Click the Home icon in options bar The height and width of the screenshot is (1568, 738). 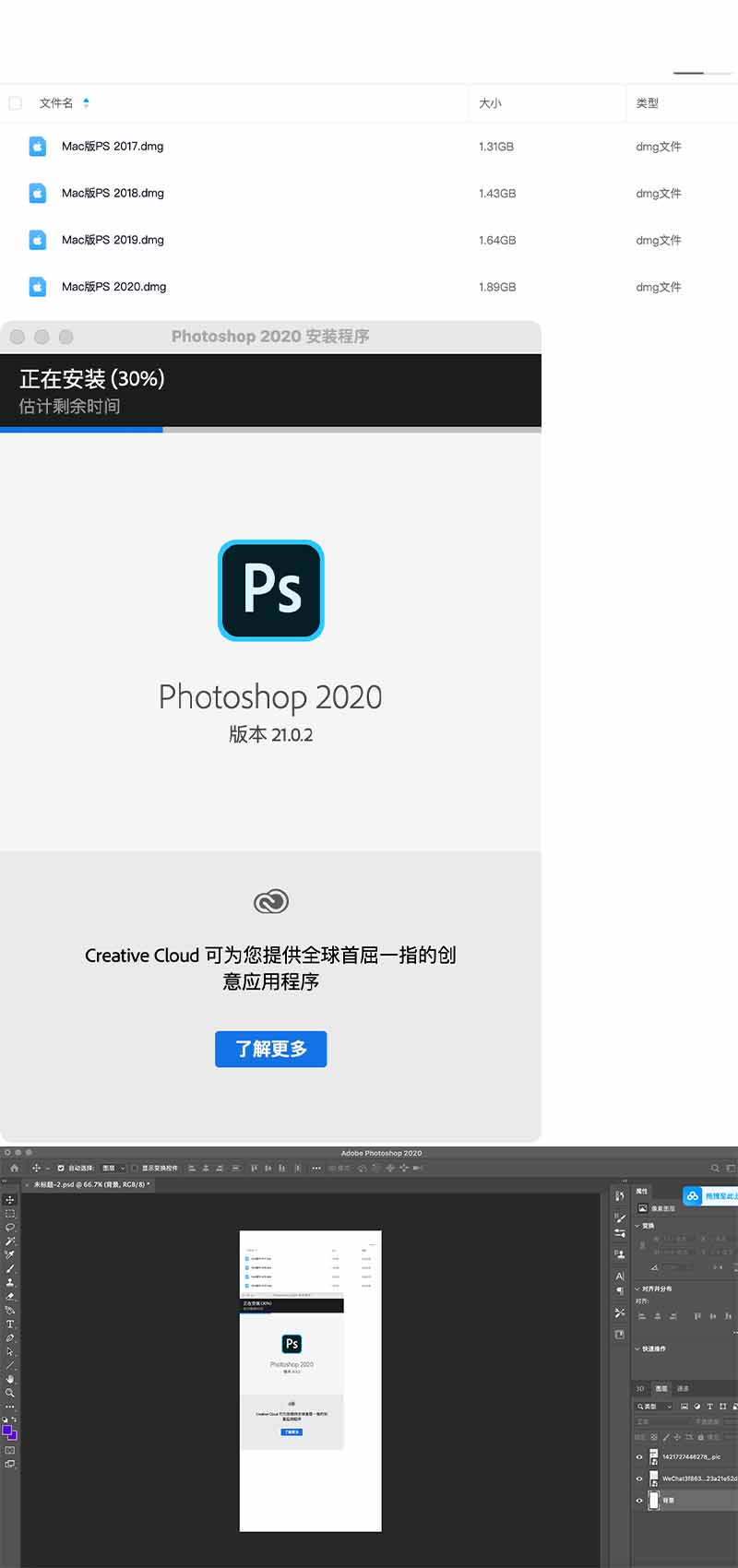point(14,1168)
